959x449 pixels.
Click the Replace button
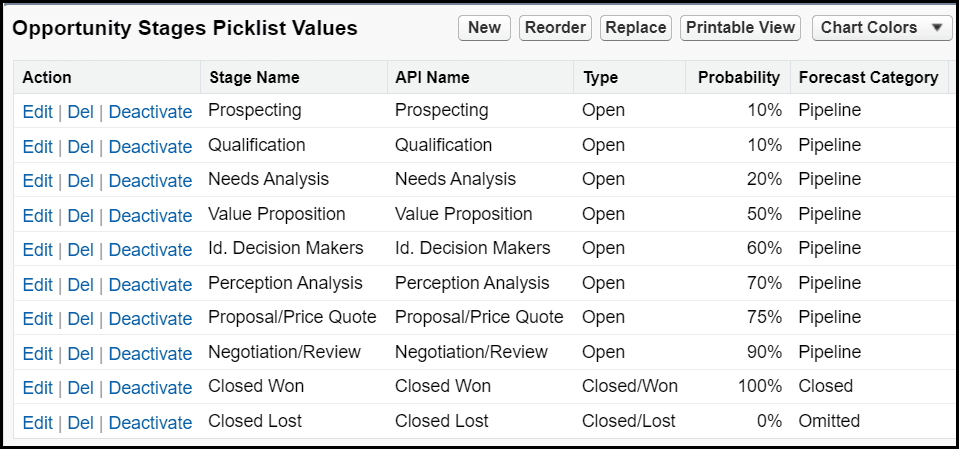tap(636, 28)
